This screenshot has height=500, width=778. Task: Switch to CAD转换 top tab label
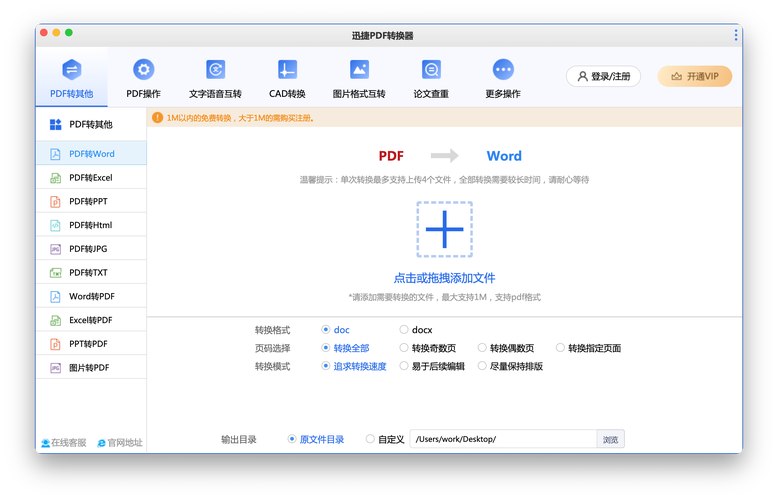[x=287, y=94]
